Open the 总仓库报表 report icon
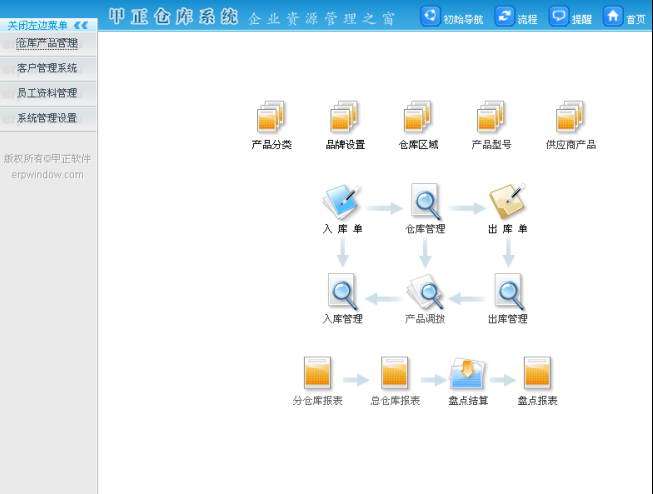653x494 pixels. coord(395,374)
